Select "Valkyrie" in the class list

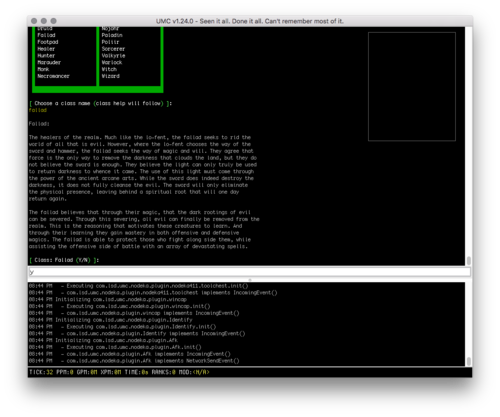[x=113, y=56]
